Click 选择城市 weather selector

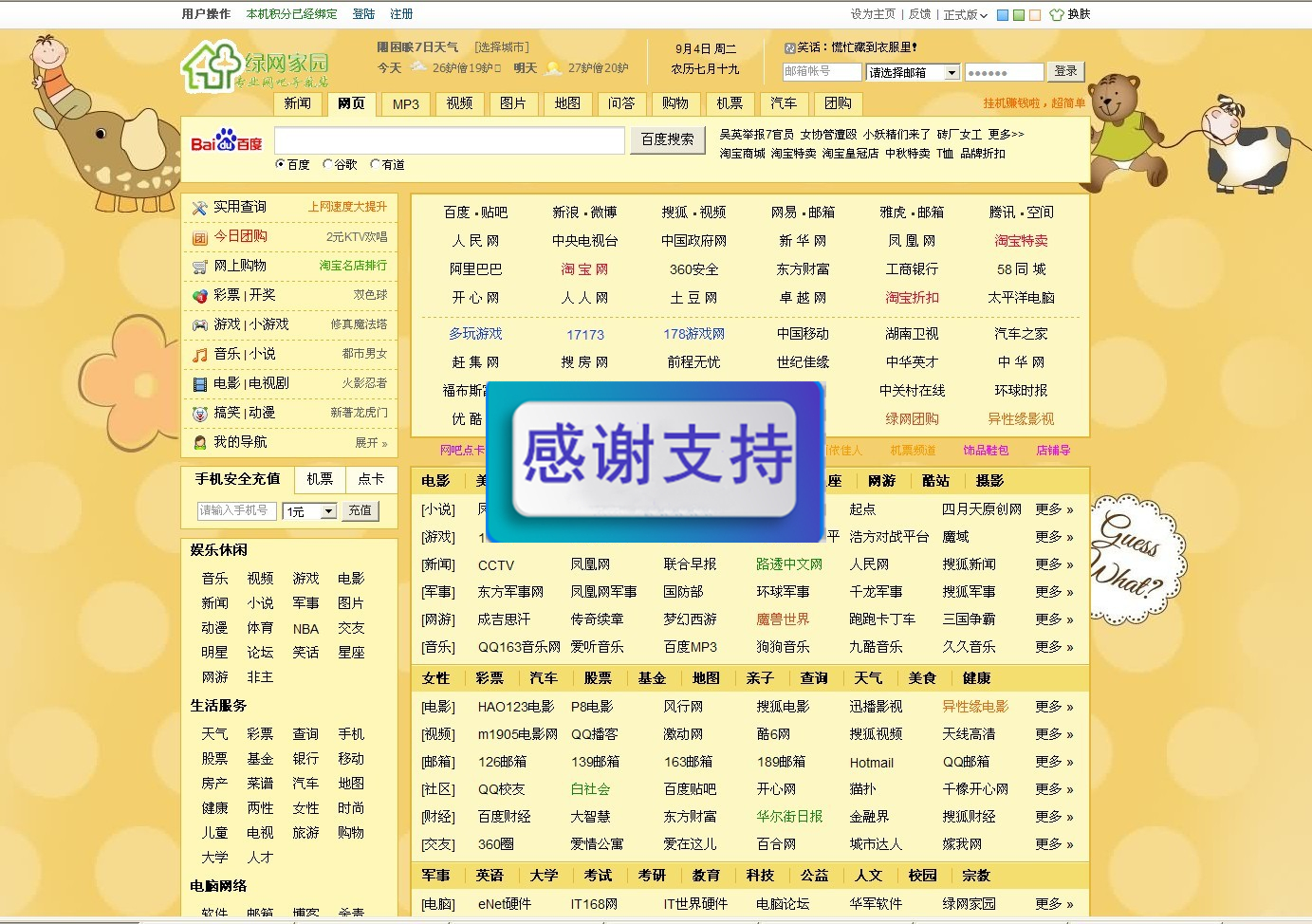pos(502,47)
